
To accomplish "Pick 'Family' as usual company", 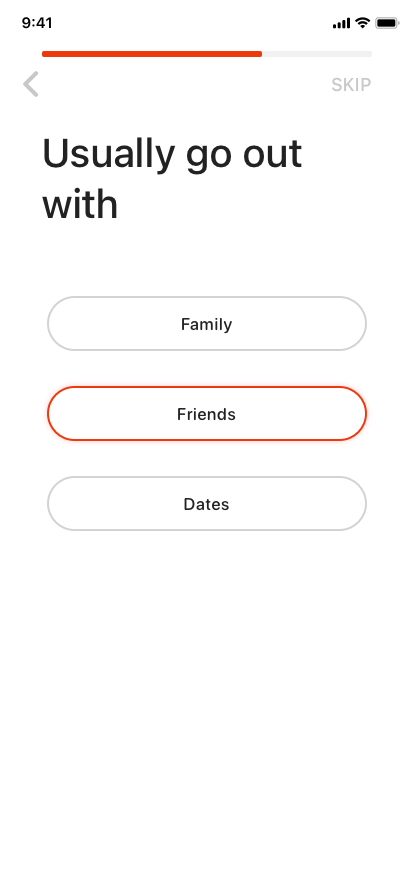I will point(206,323).
